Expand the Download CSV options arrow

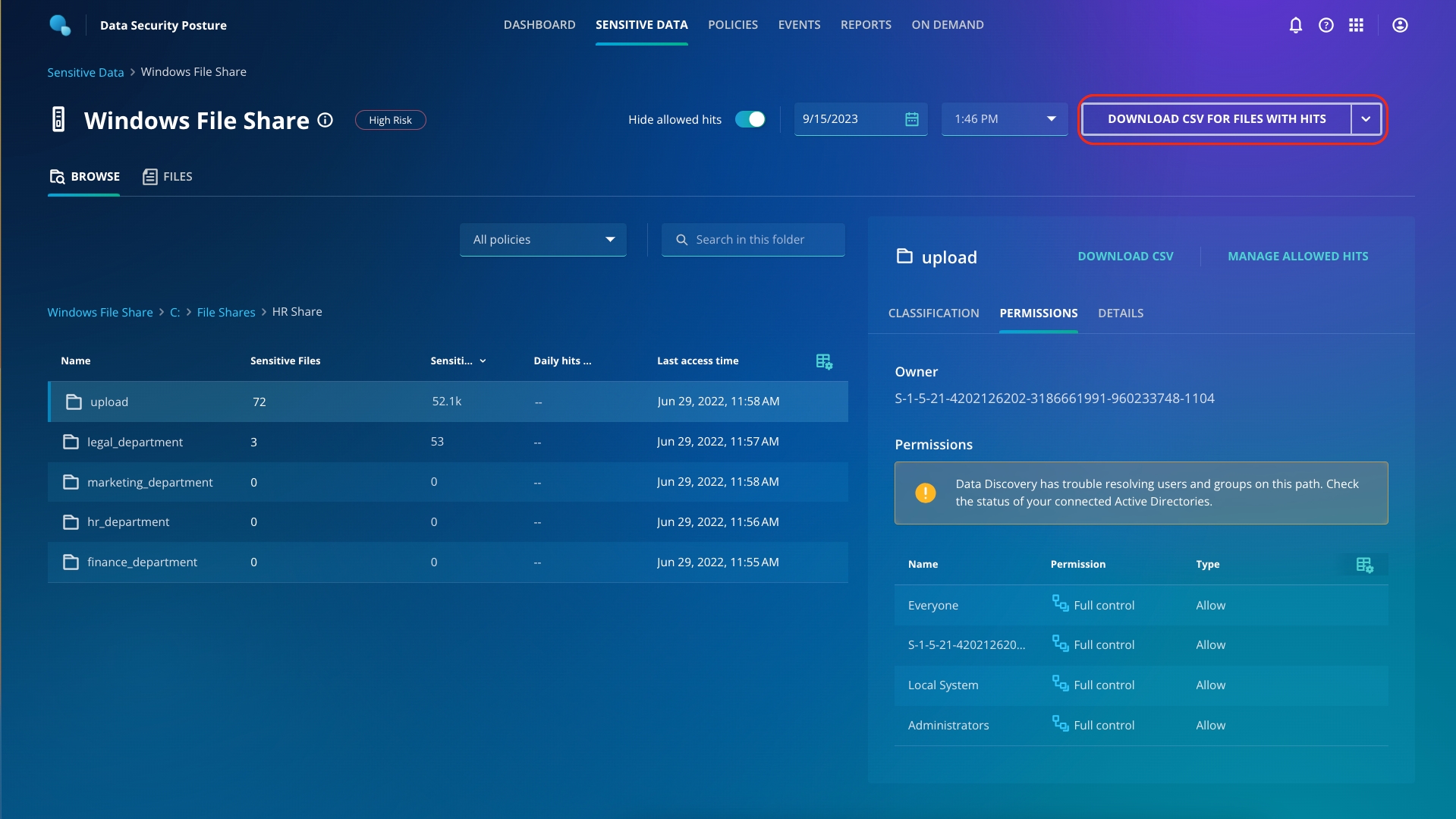1366,119
